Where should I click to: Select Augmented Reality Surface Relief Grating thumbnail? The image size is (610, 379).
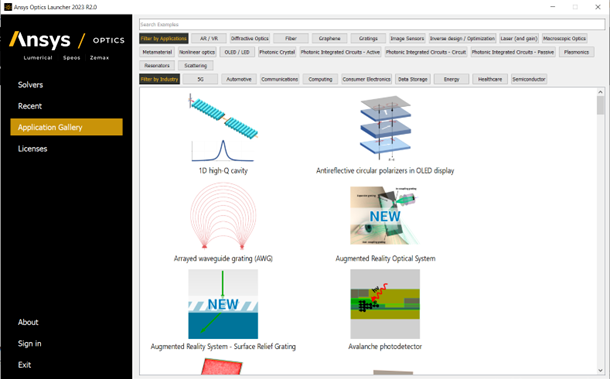223,304
